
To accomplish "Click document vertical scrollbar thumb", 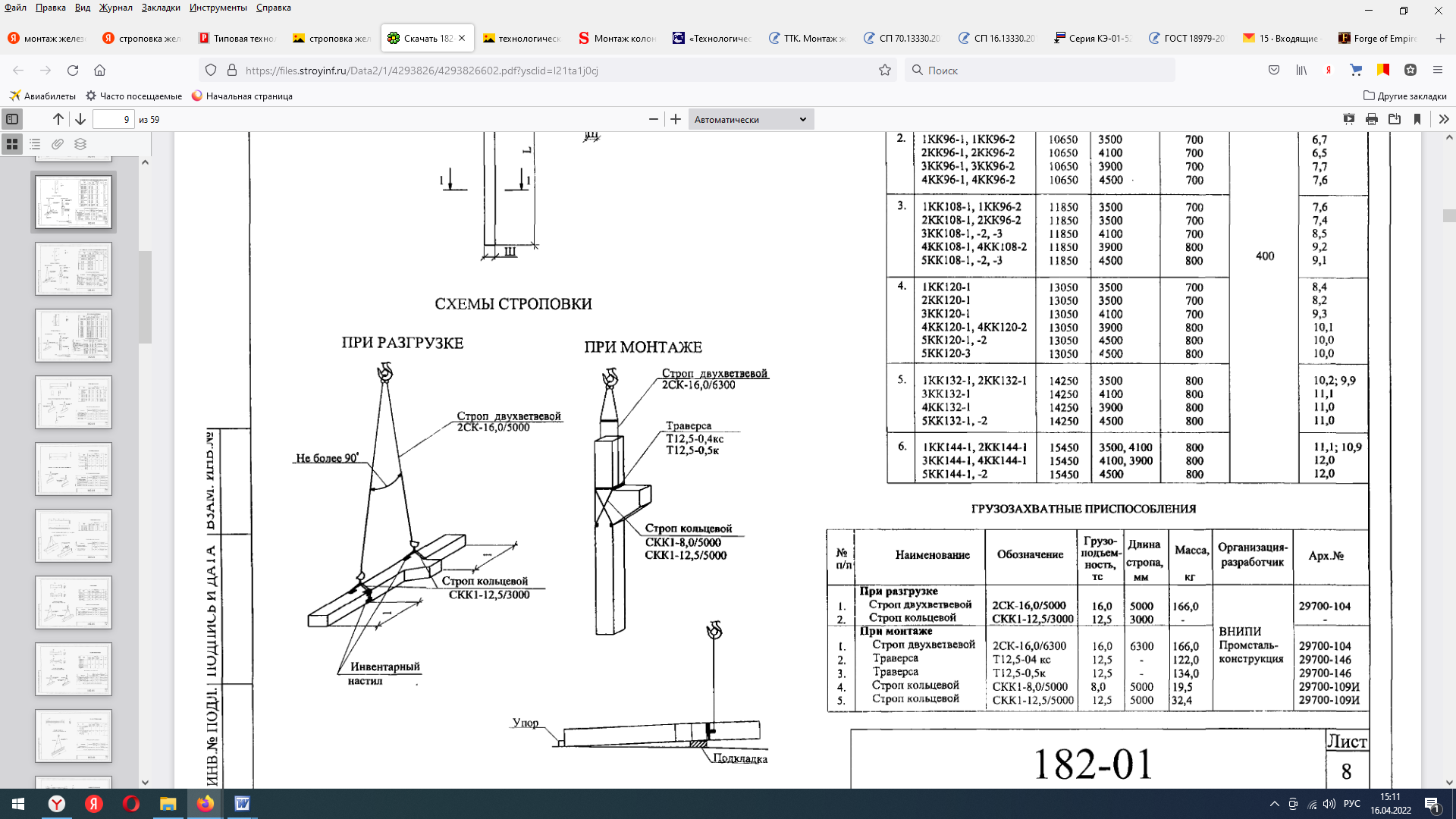I will (1448, 216).
